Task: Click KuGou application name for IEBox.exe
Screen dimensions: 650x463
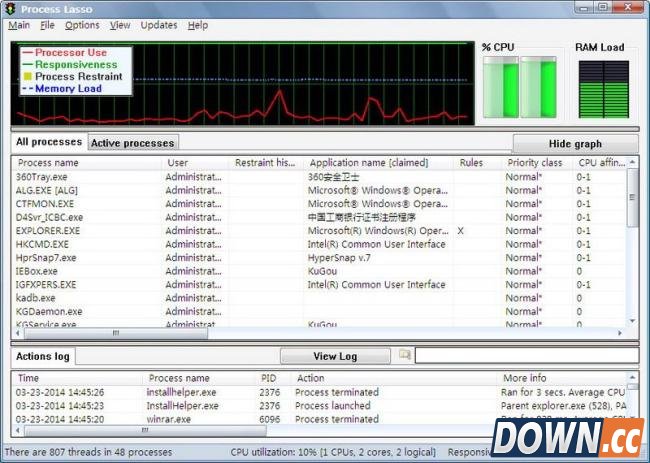Action: point(322,271)
